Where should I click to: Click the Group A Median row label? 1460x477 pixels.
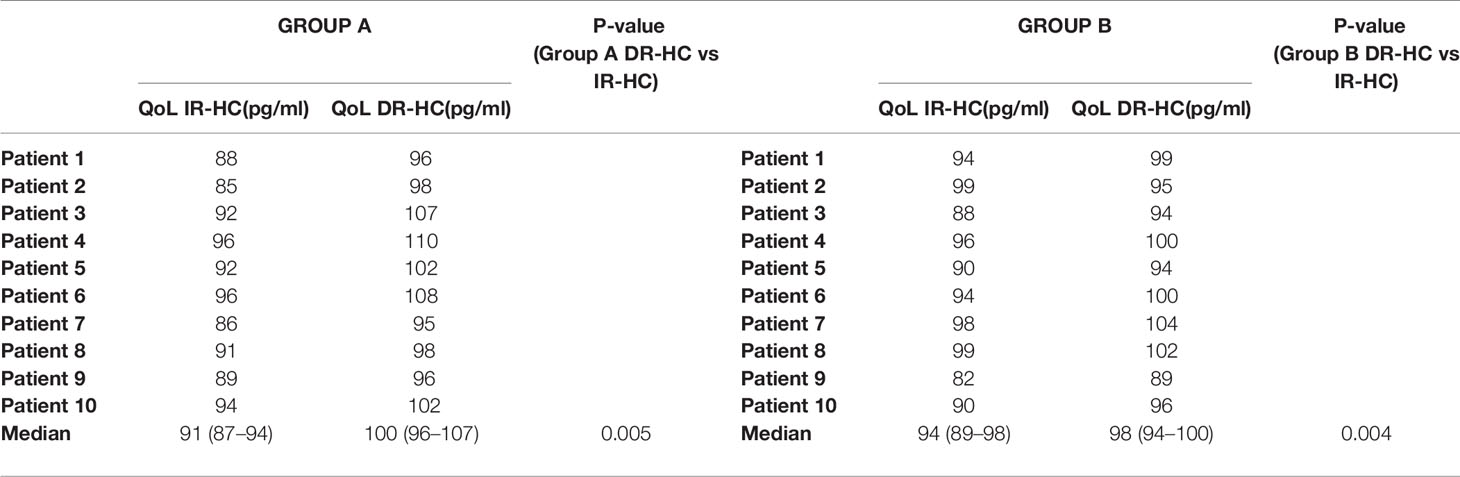[x=35, y=434]
